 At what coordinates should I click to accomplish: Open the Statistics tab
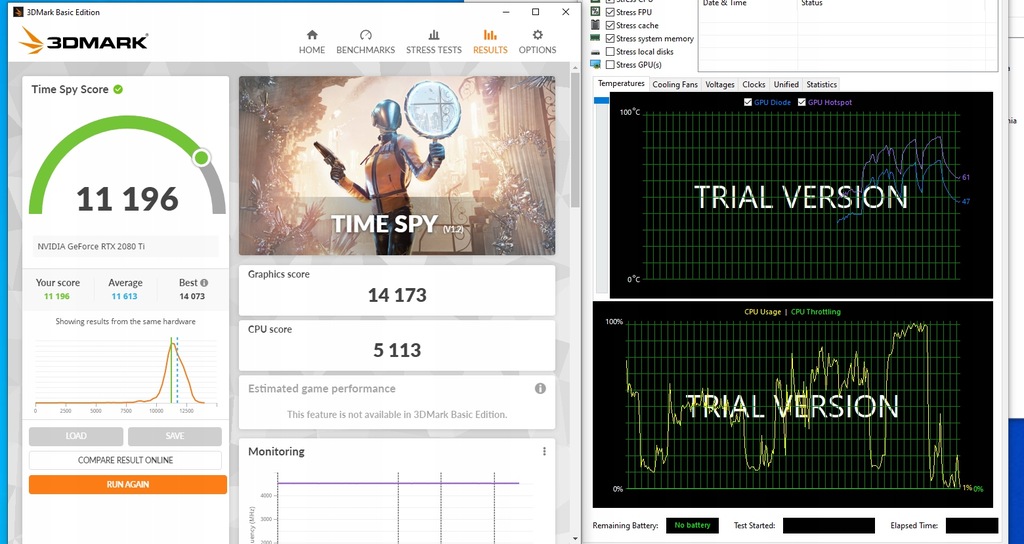[821, 84]
